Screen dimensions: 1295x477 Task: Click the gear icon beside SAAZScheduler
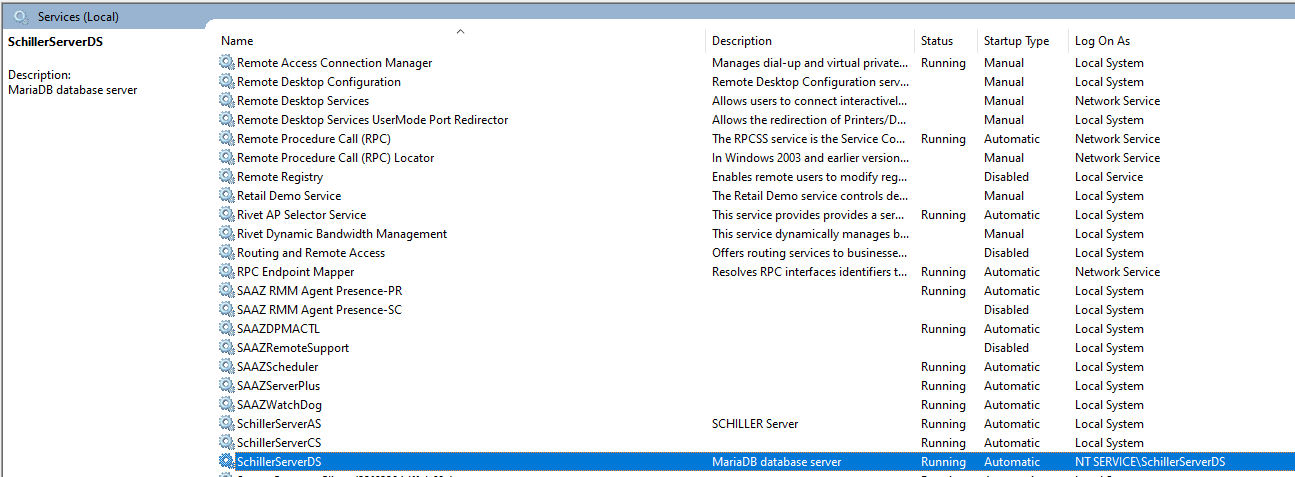(227, 367)
